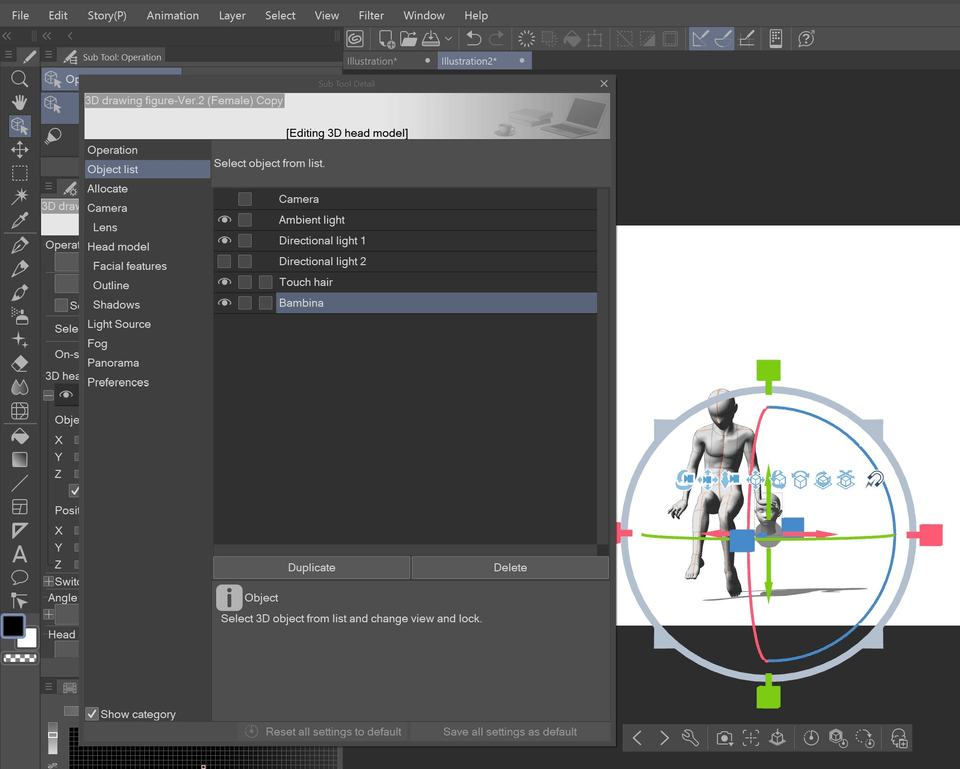This screenshot has height=769, width=960.
Task: Select the Eyedropper tool
Action: 19,220
